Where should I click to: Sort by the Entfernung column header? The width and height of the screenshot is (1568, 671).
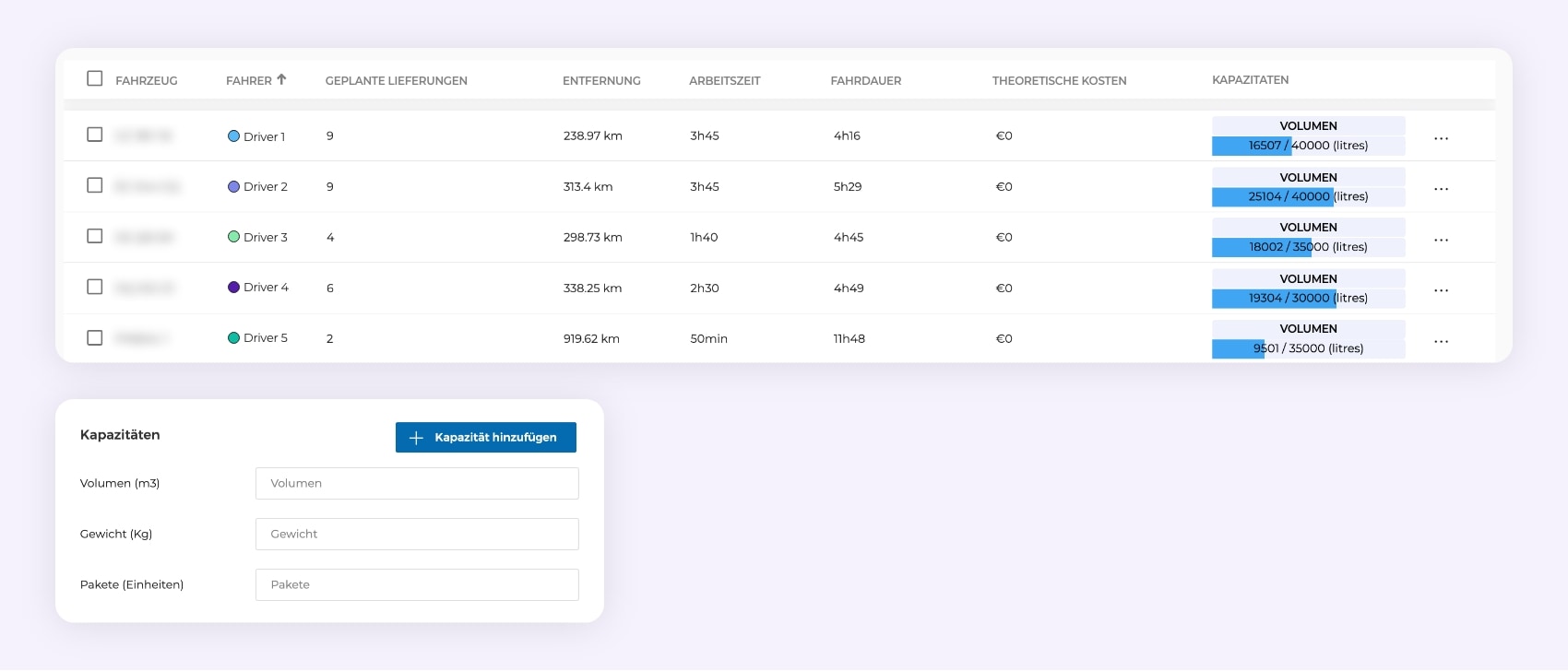coord(601,81)
